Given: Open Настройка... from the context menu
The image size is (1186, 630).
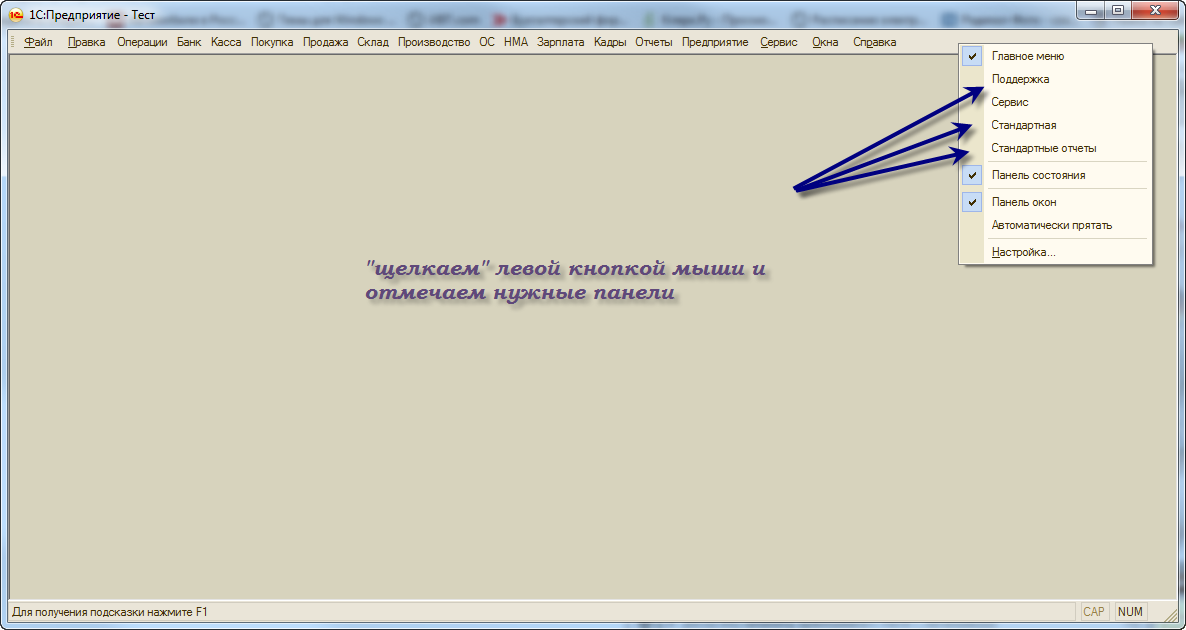Looking at the screenshot, I should 1023,252.
